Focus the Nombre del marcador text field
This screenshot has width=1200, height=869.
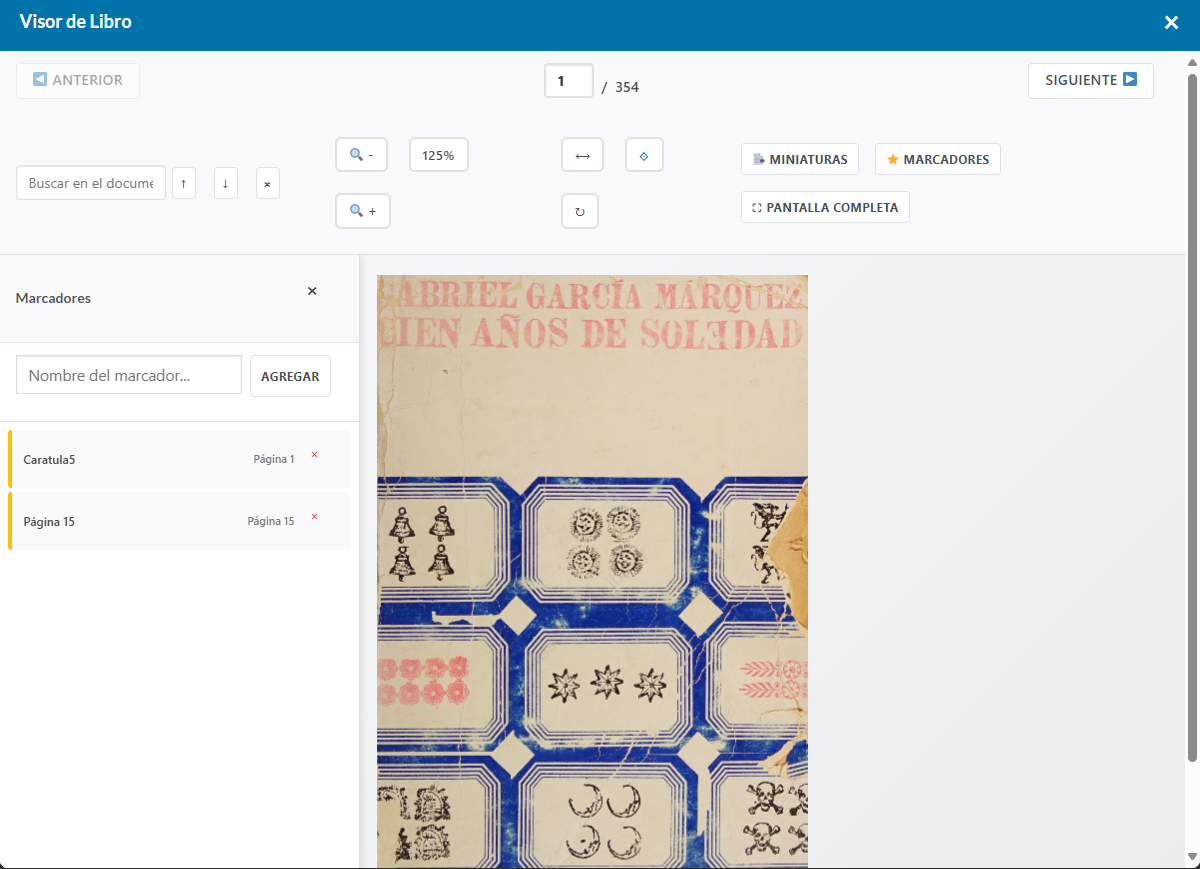click(x=129, y=375)
